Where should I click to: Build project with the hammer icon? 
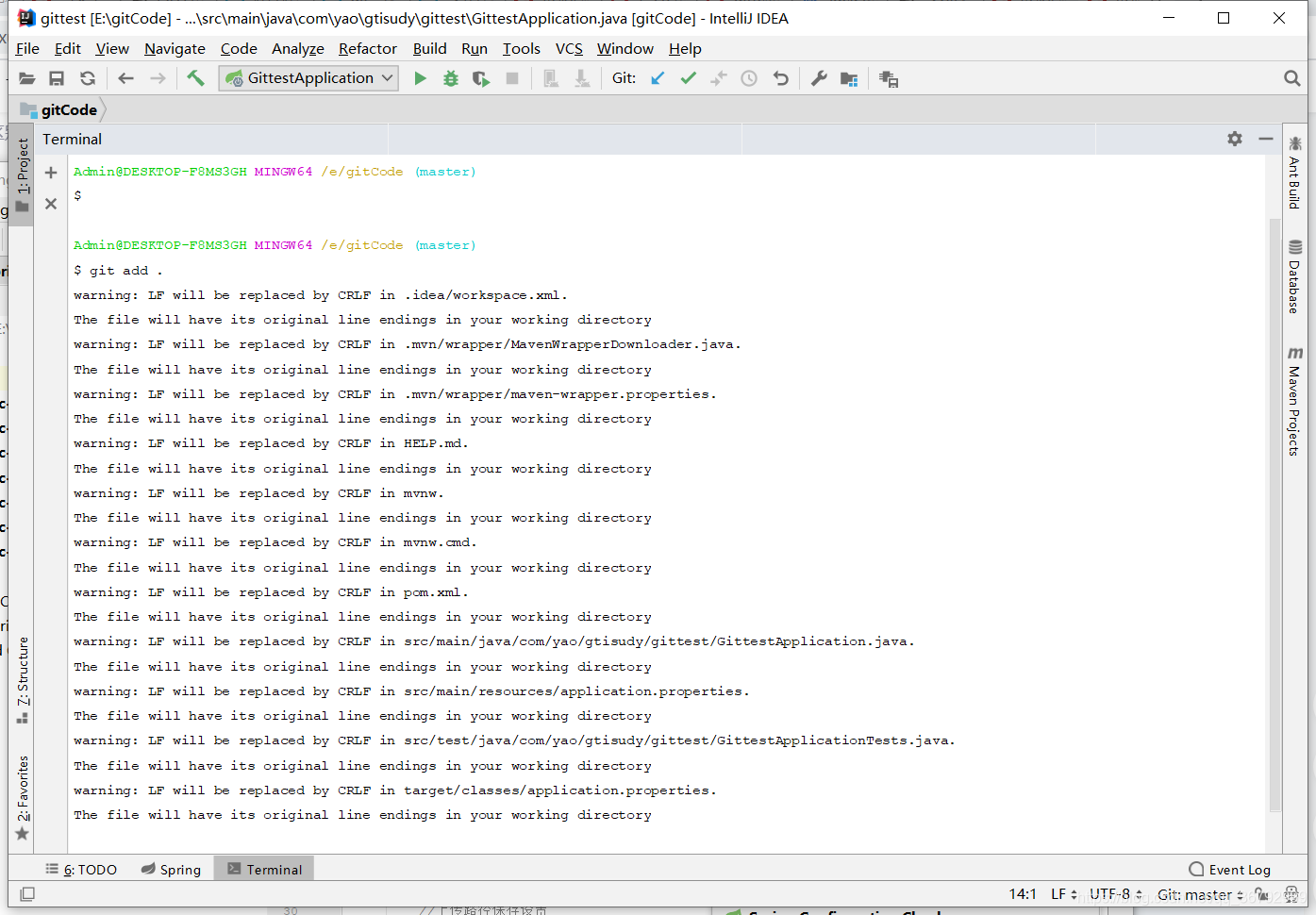pos(195,78)
